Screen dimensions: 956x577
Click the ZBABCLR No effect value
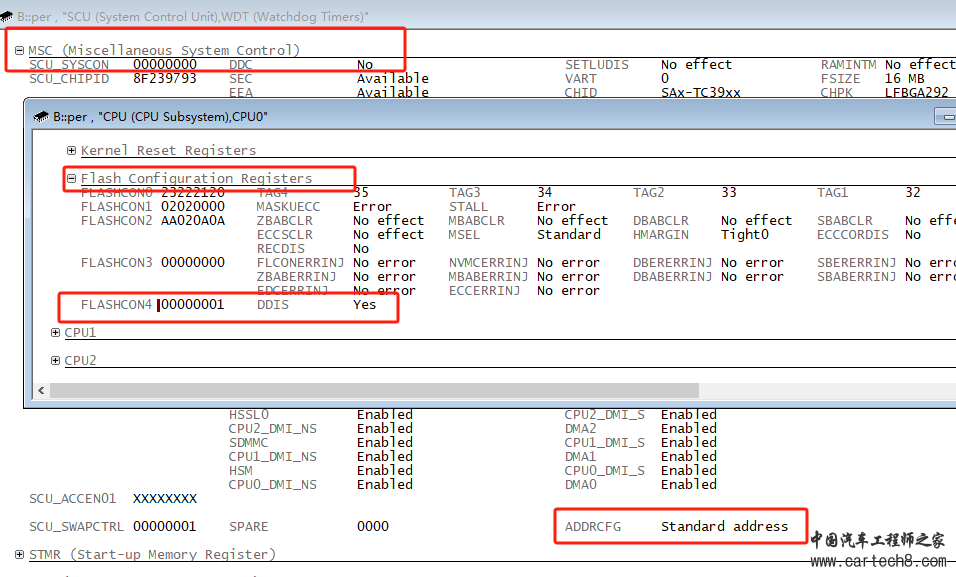388,220
